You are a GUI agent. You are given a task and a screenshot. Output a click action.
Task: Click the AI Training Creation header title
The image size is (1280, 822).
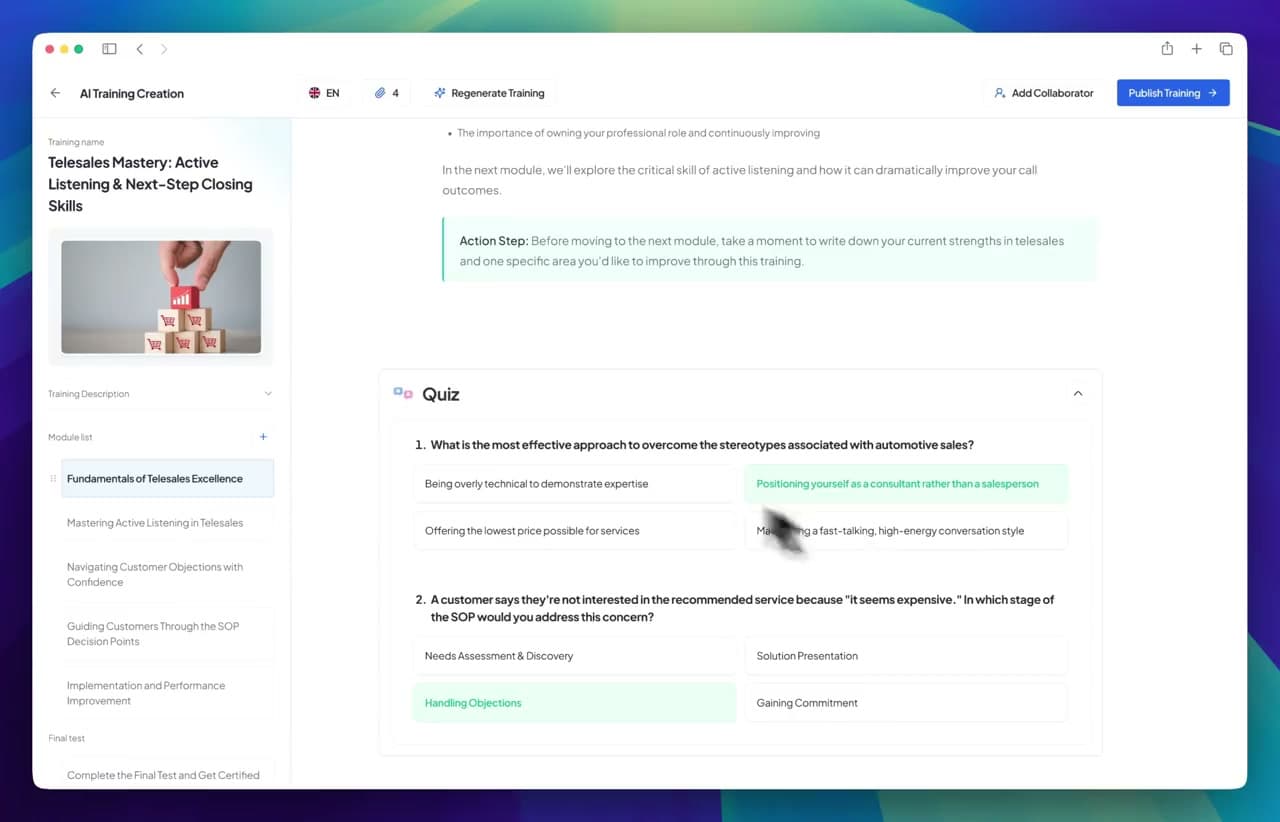(x=132, y=93)
